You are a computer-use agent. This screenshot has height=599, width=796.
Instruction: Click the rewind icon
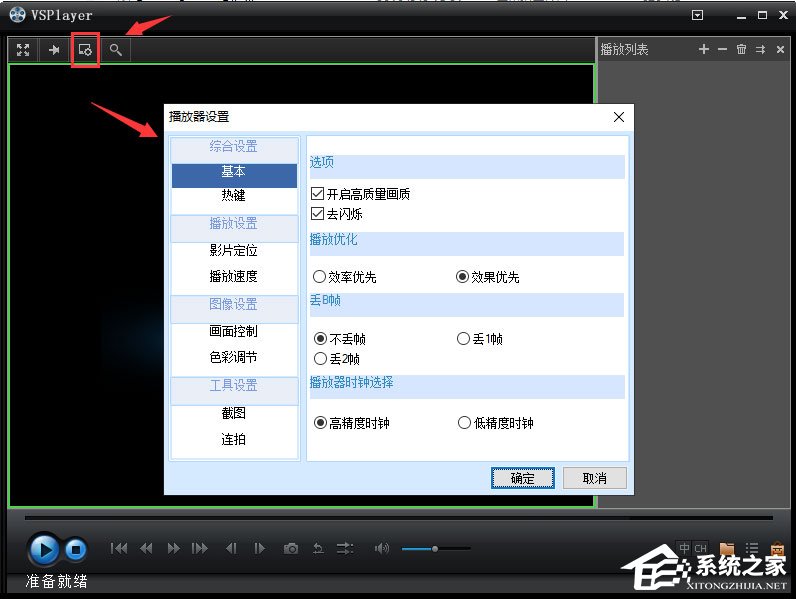pyautogui.click(x=146, y=548)
